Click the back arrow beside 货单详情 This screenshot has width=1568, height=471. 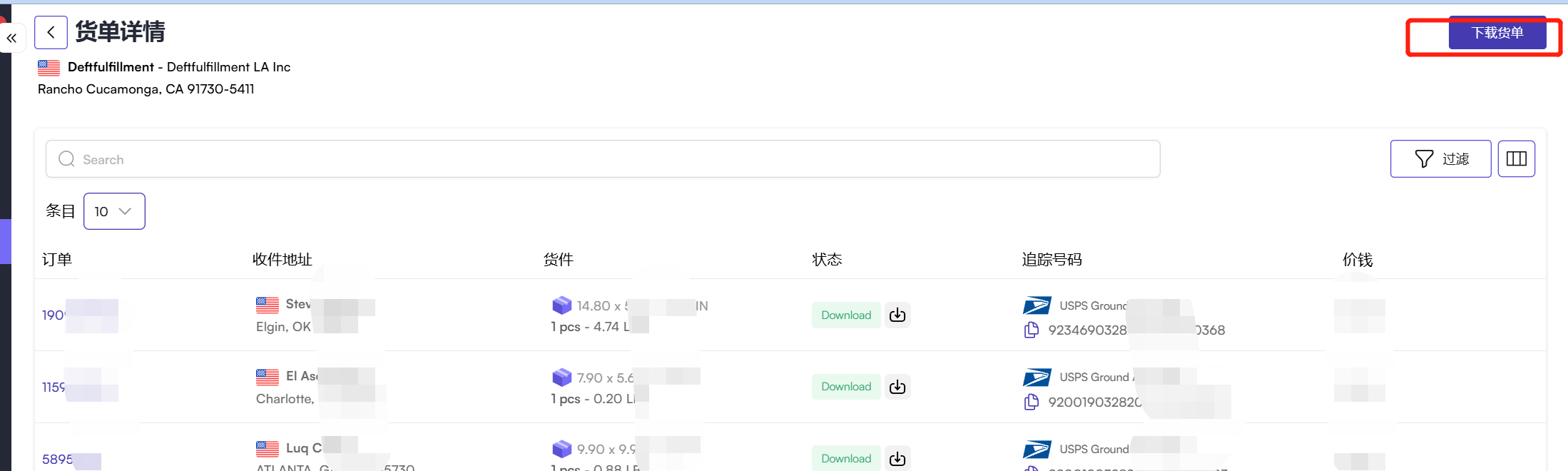pyautogui.click(x=51, y=32)
